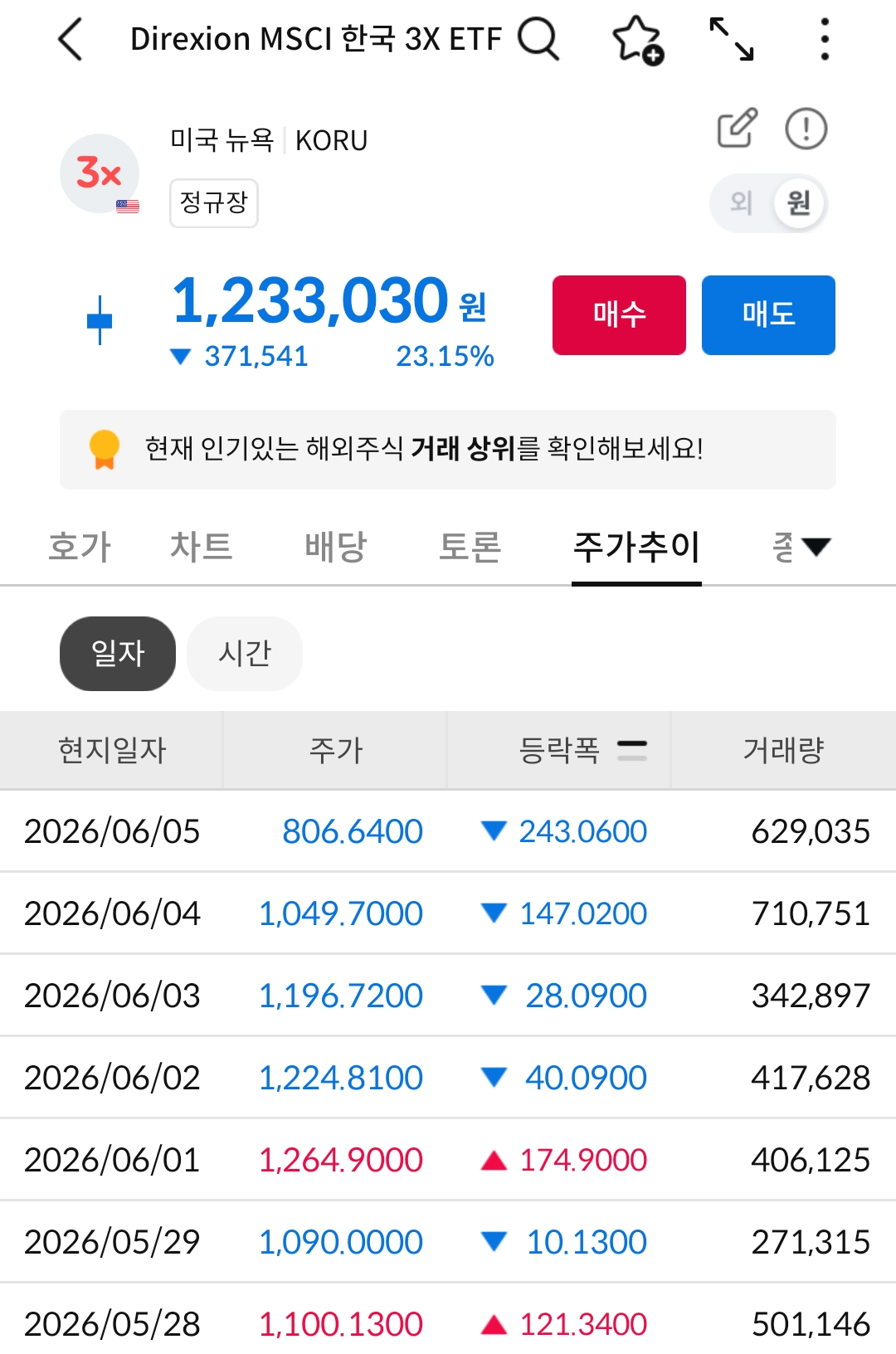Tap price 1,090.0000
Image resolution: width=896 pixels, height=1354 pixels.
tap(341, 1242)
